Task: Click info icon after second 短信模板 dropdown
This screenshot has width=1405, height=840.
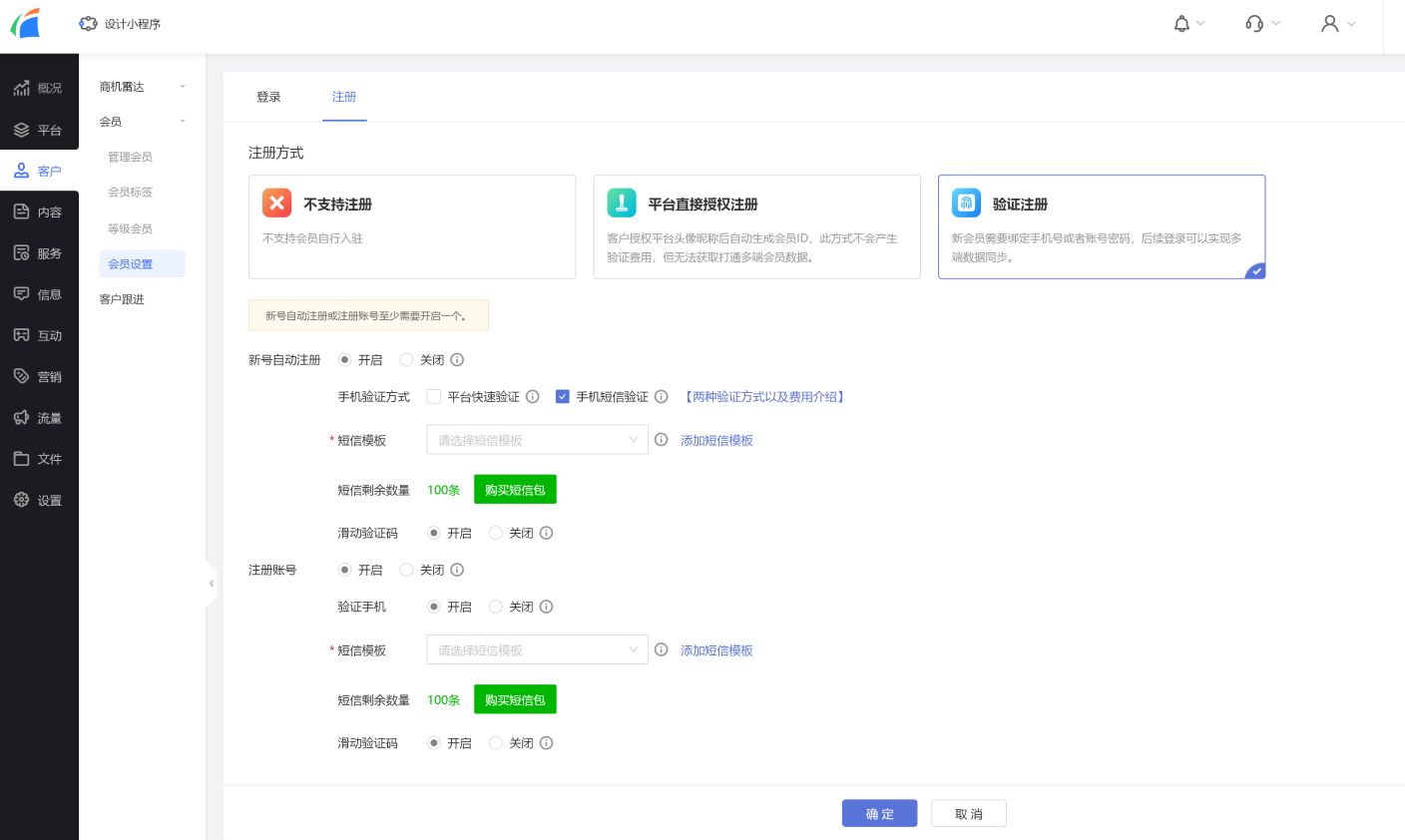Action: click(662, 649)
